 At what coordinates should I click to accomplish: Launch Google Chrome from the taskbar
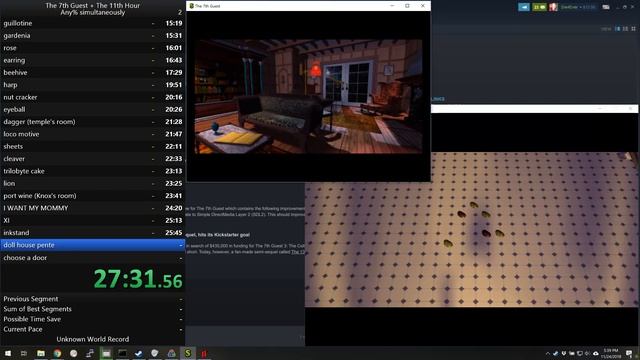[x=57, y=353]
